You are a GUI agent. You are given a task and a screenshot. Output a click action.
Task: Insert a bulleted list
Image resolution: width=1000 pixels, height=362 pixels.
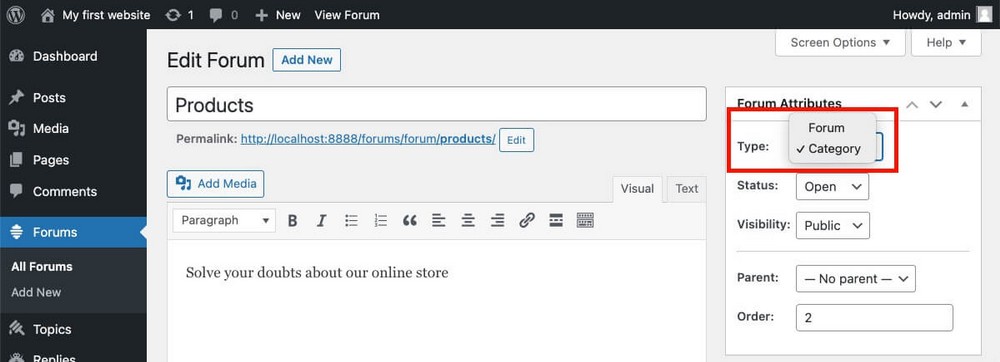pos(351,221)
